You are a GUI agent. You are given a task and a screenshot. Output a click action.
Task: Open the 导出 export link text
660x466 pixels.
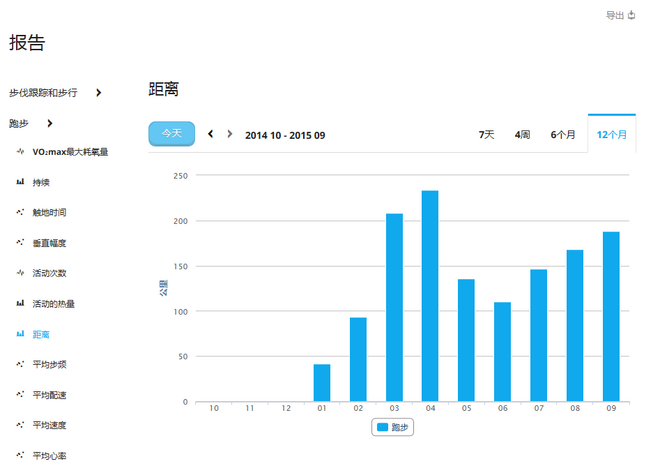tap(615, 16)
